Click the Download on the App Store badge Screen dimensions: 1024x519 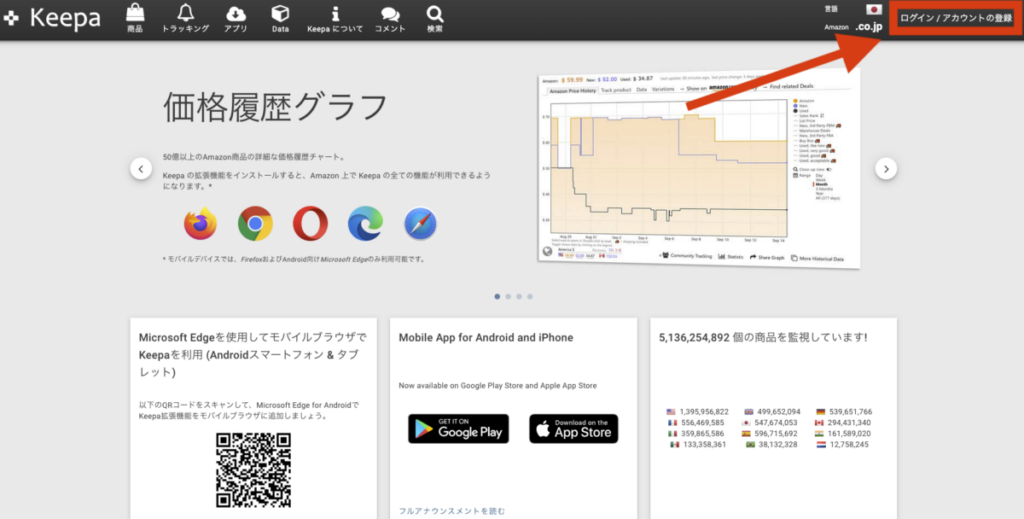pos(573,429)
